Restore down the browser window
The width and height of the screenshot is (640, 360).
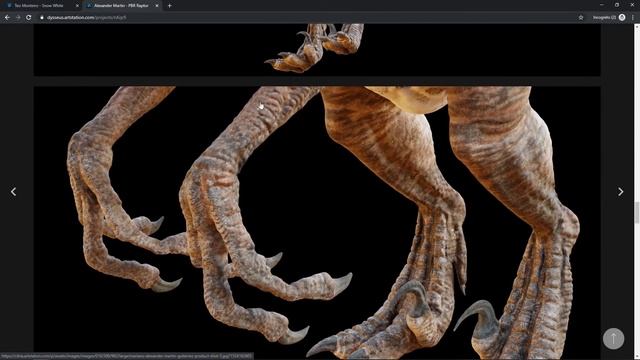[x=617, y=5]
